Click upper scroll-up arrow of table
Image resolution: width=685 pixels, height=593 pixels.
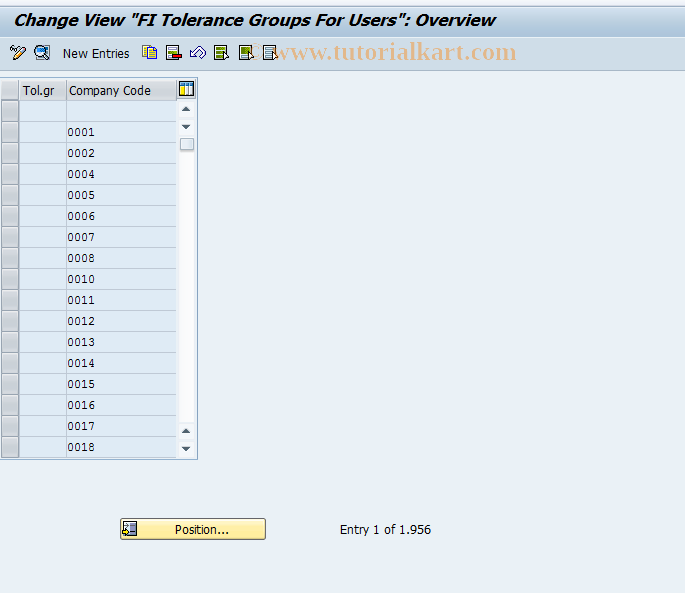(x=186, y=109)
